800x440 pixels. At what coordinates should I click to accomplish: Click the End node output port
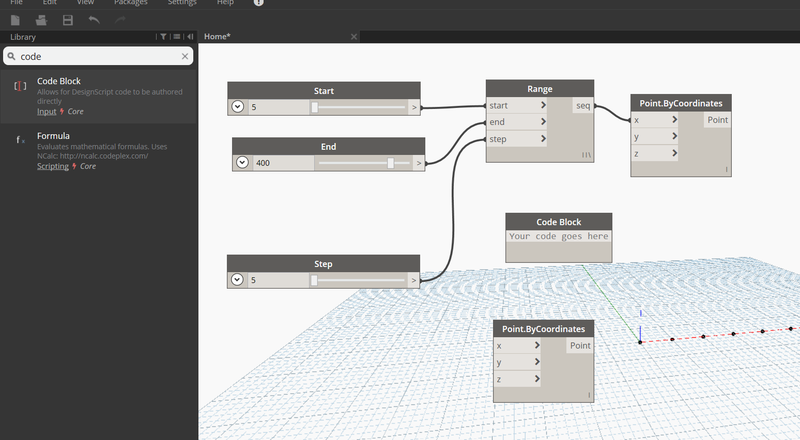pos(419,163)
